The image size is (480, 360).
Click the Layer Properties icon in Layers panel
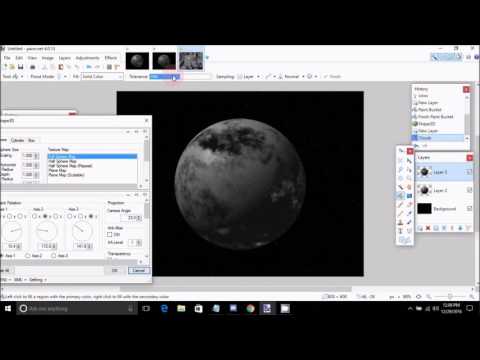[468, 228]
